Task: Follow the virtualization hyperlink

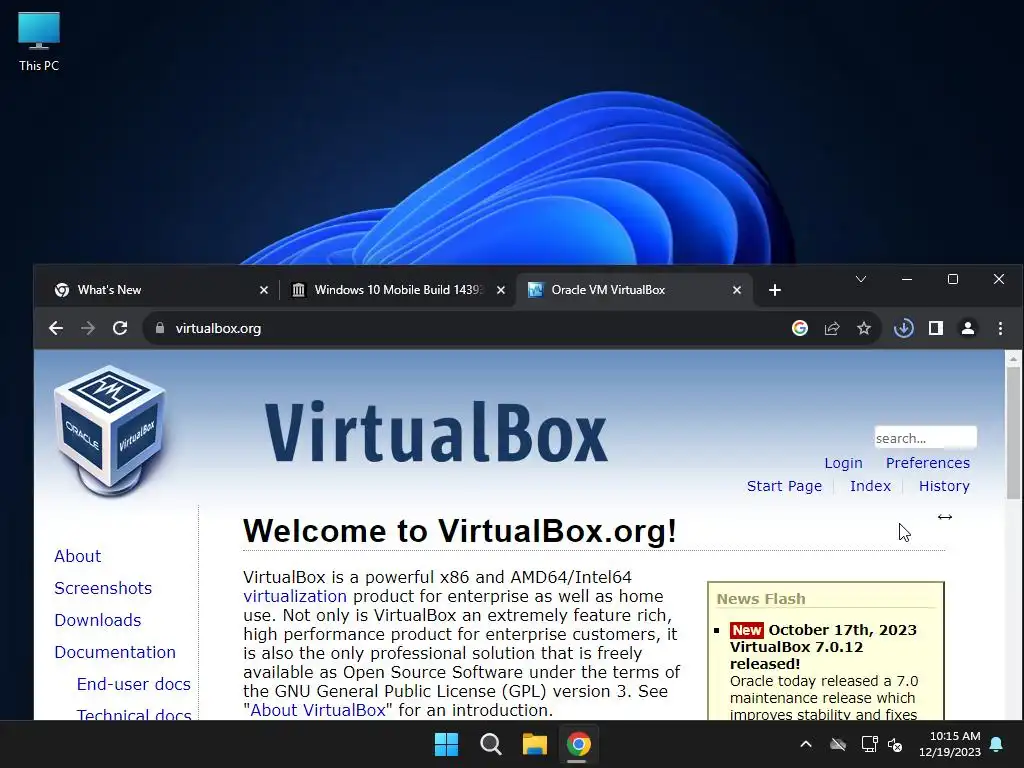Action: tap(295, 596)
